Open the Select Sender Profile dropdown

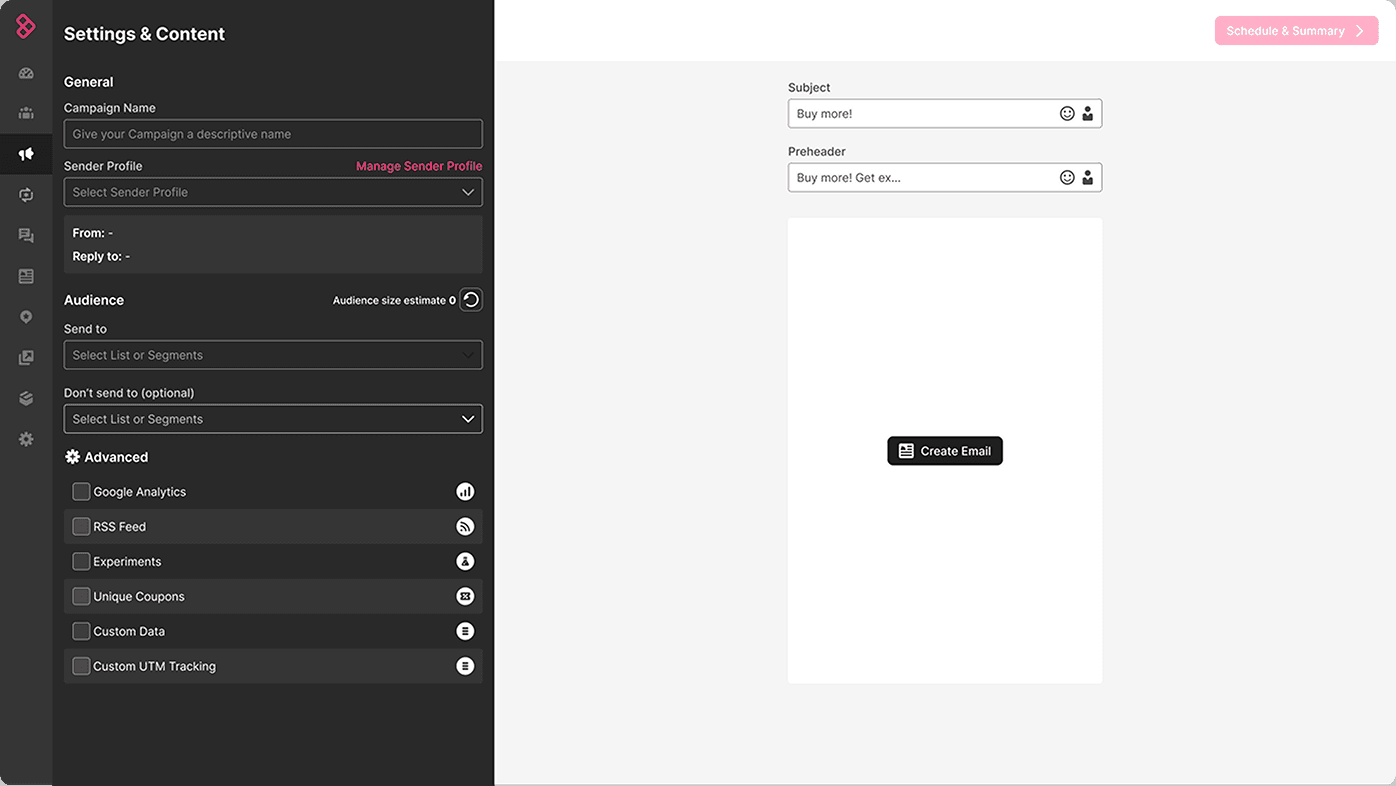point(273,192)
